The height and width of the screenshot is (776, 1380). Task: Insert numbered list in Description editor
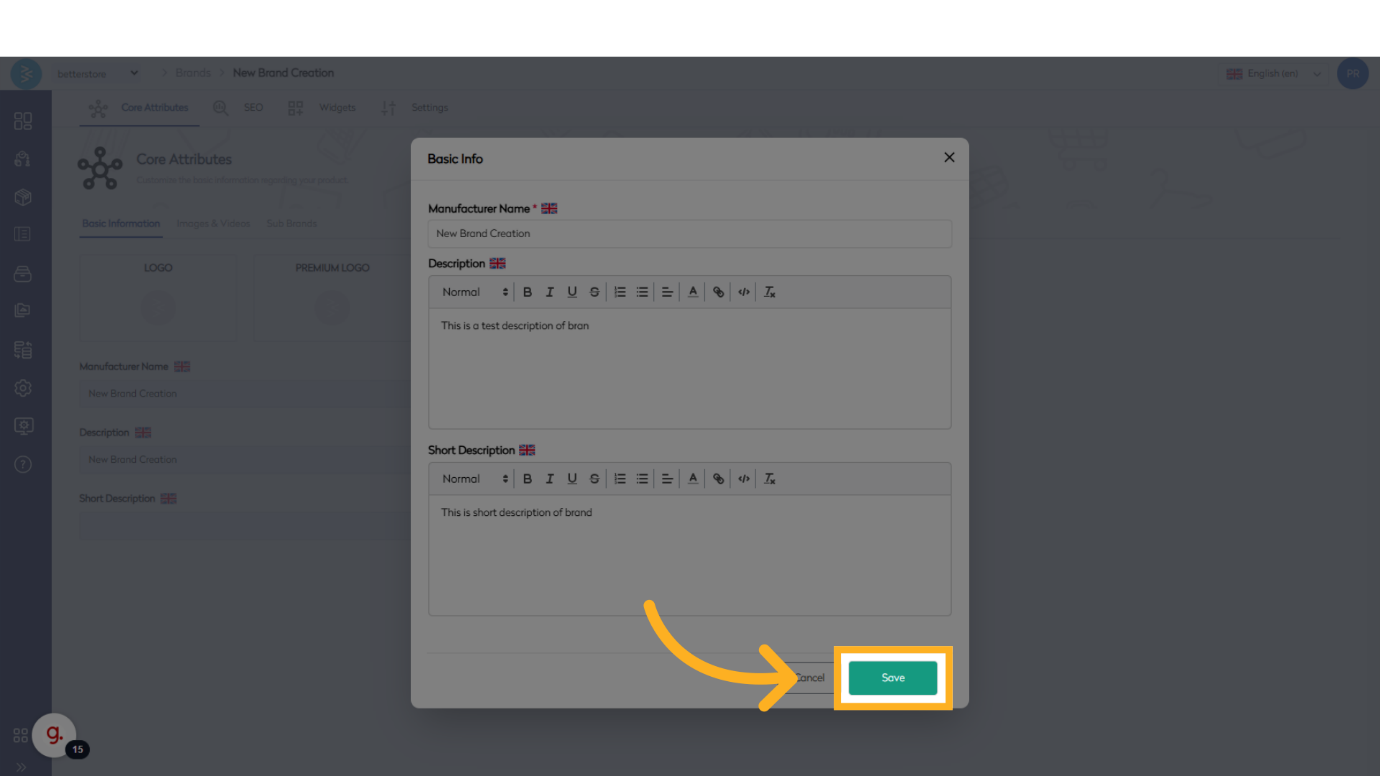coord(620,292)
